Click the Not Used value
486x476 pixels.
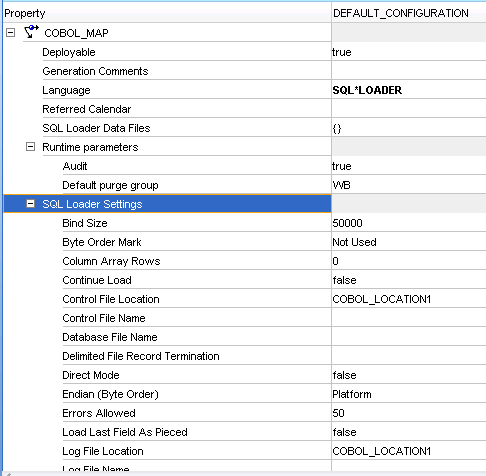tap(354, 242)
